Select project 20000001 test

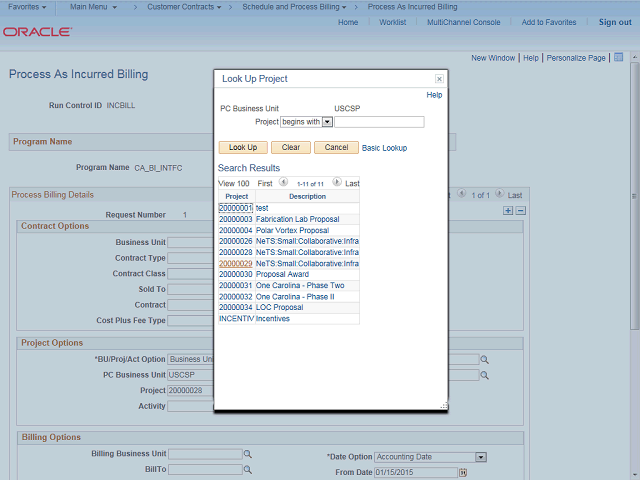coord(236,208)
